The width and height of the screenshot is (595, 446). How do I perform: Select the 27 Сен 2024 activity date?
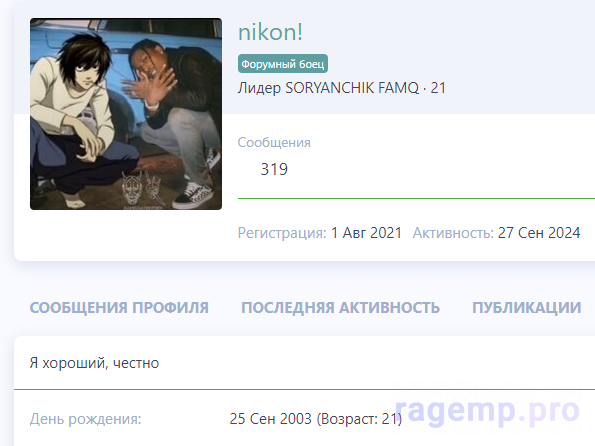point(539,233)
